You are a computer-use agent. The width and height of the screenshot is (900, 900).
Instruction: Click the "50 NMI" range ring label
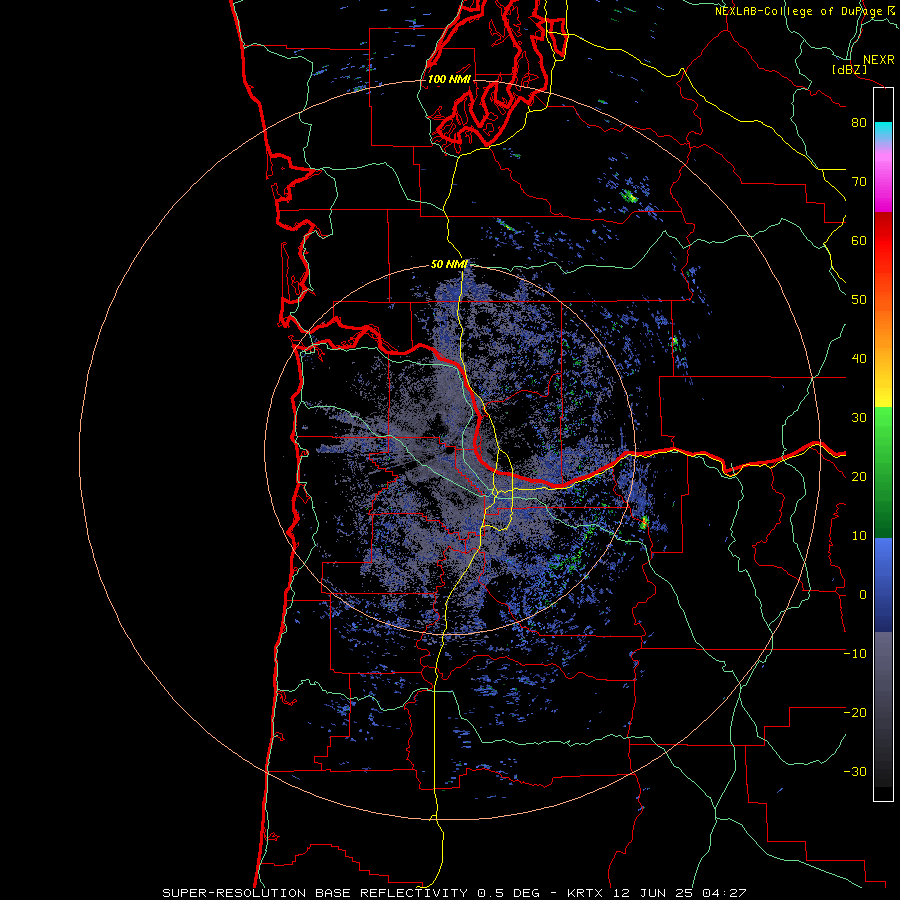click(449, 265)
